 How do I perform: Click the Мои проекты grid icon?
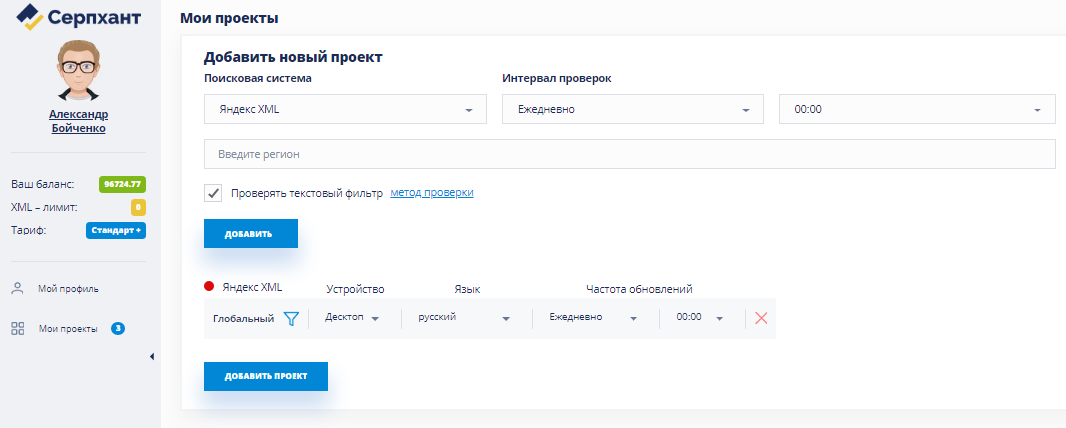(x=17, y=328)
